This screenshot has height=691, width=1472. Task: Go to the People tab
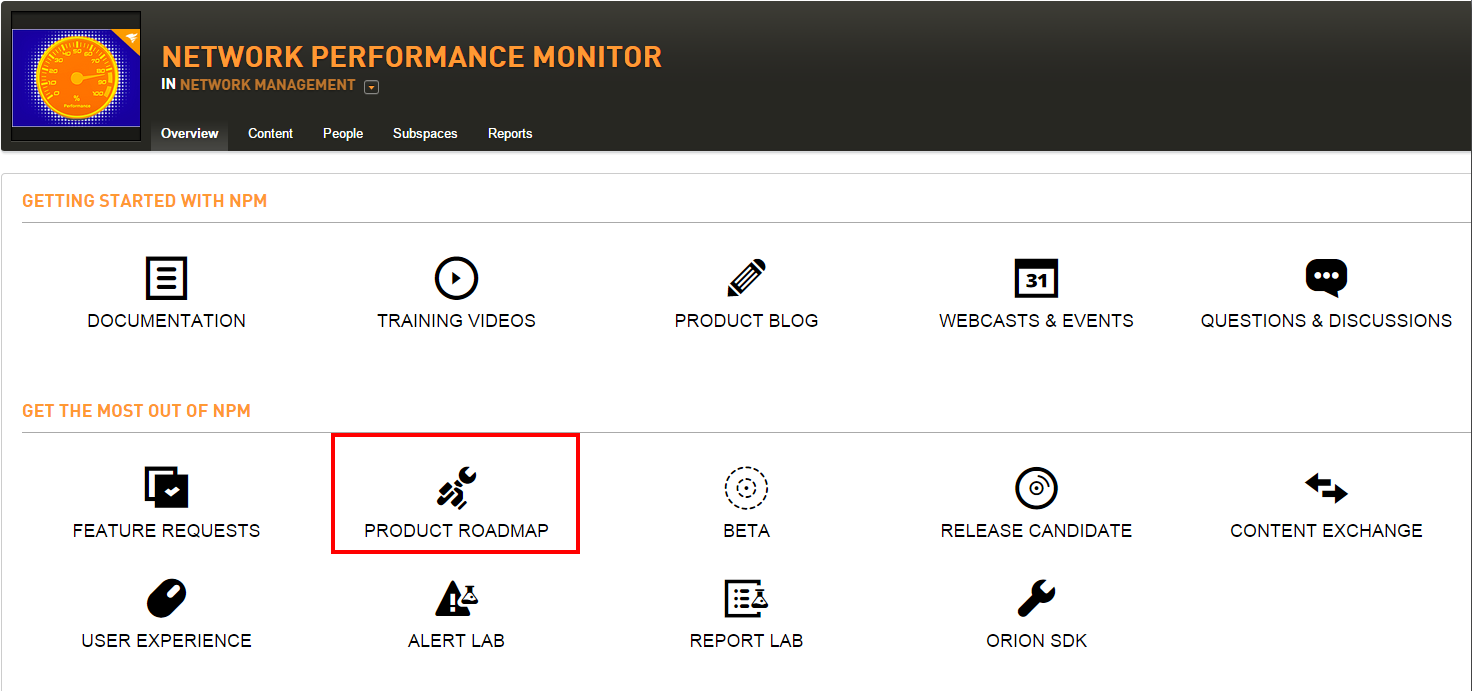343,133
